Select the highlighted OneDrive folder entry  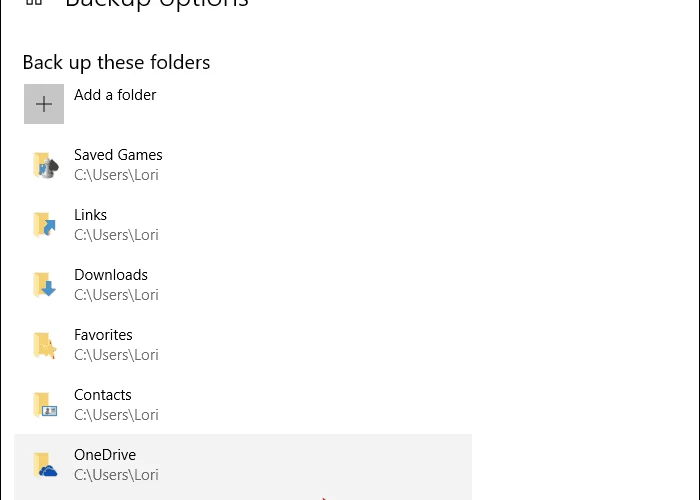tap(243, 467)
